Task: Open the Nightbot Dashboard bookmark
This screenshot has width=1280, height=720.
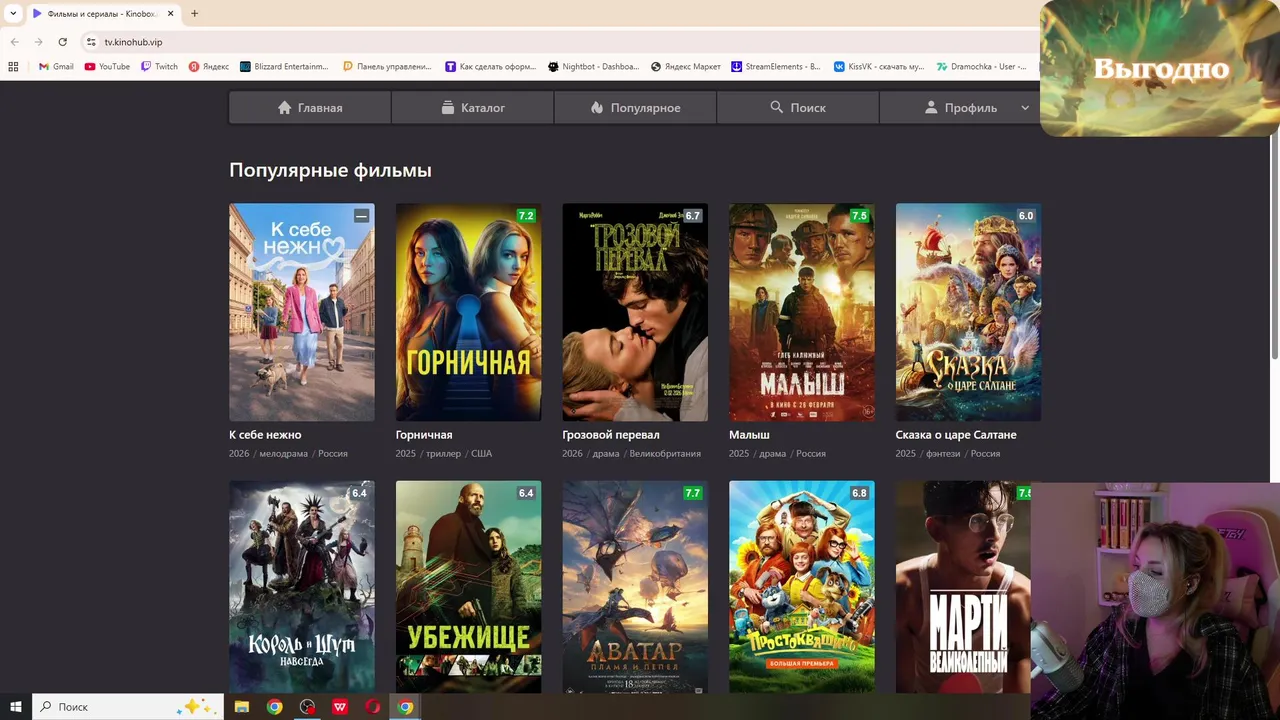Action: [x=594, y=67]
